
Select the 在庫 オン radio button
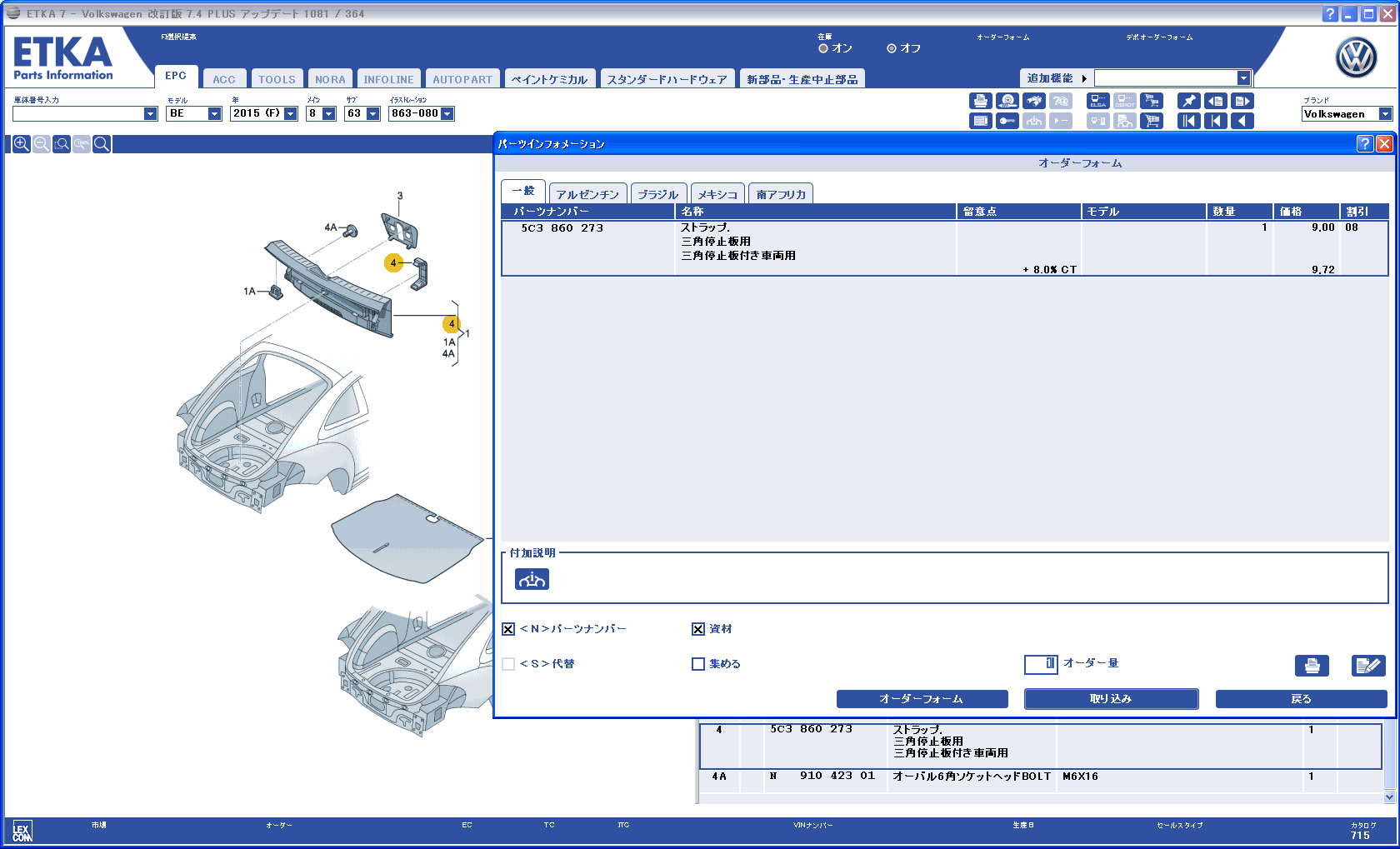pyautogui.click(x=823, y=48)
